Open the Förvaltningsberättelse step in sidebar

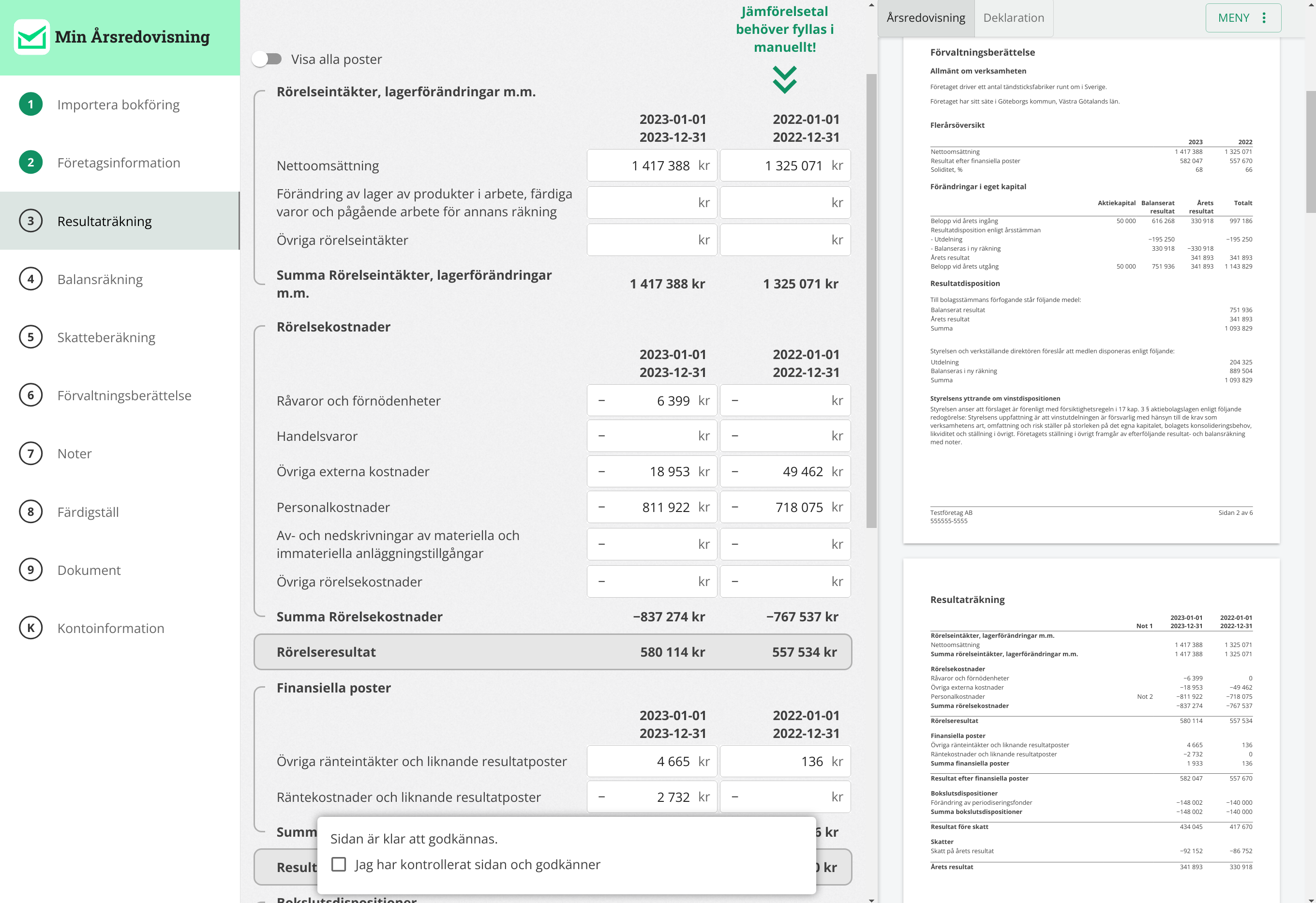coord(124,395)
